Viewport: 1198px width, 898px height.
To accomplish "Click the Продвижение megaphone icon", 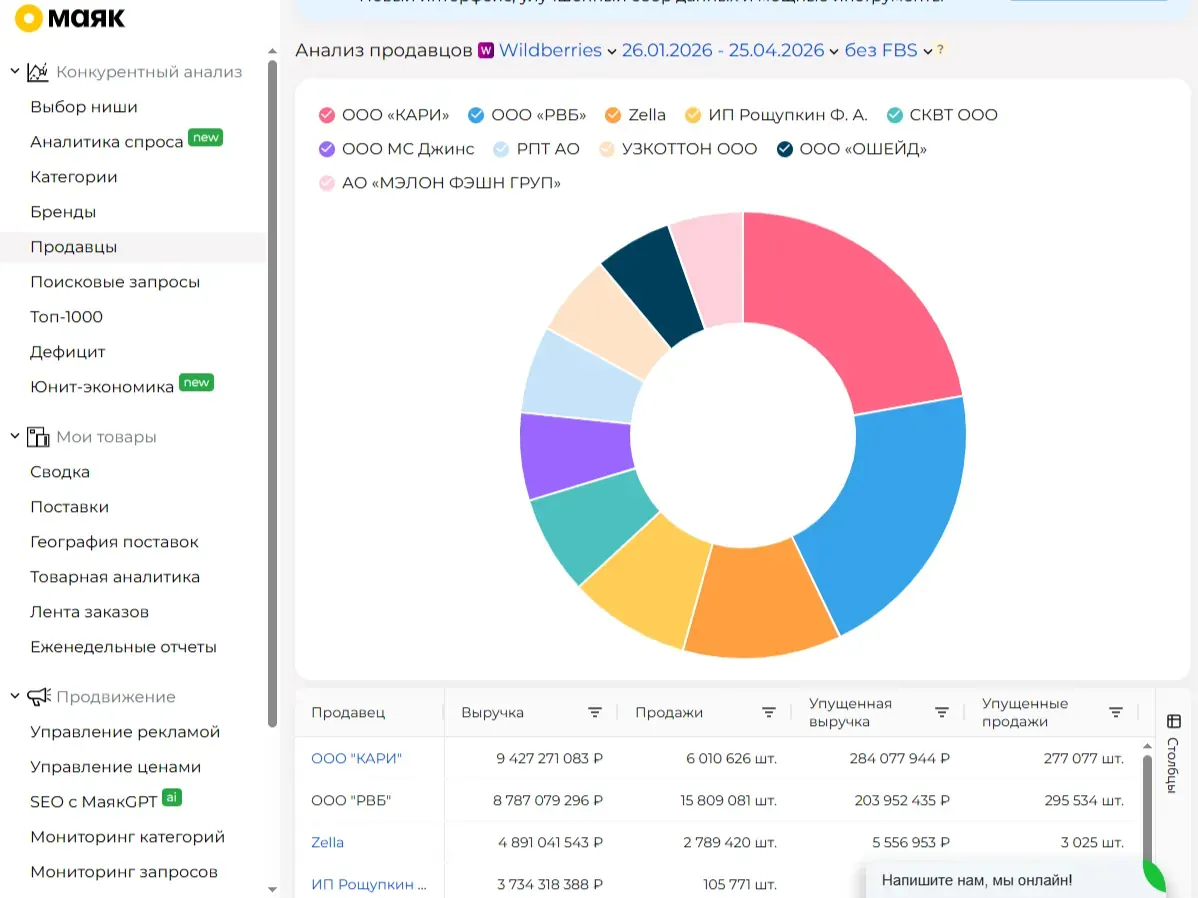I will tap(38, 697).
